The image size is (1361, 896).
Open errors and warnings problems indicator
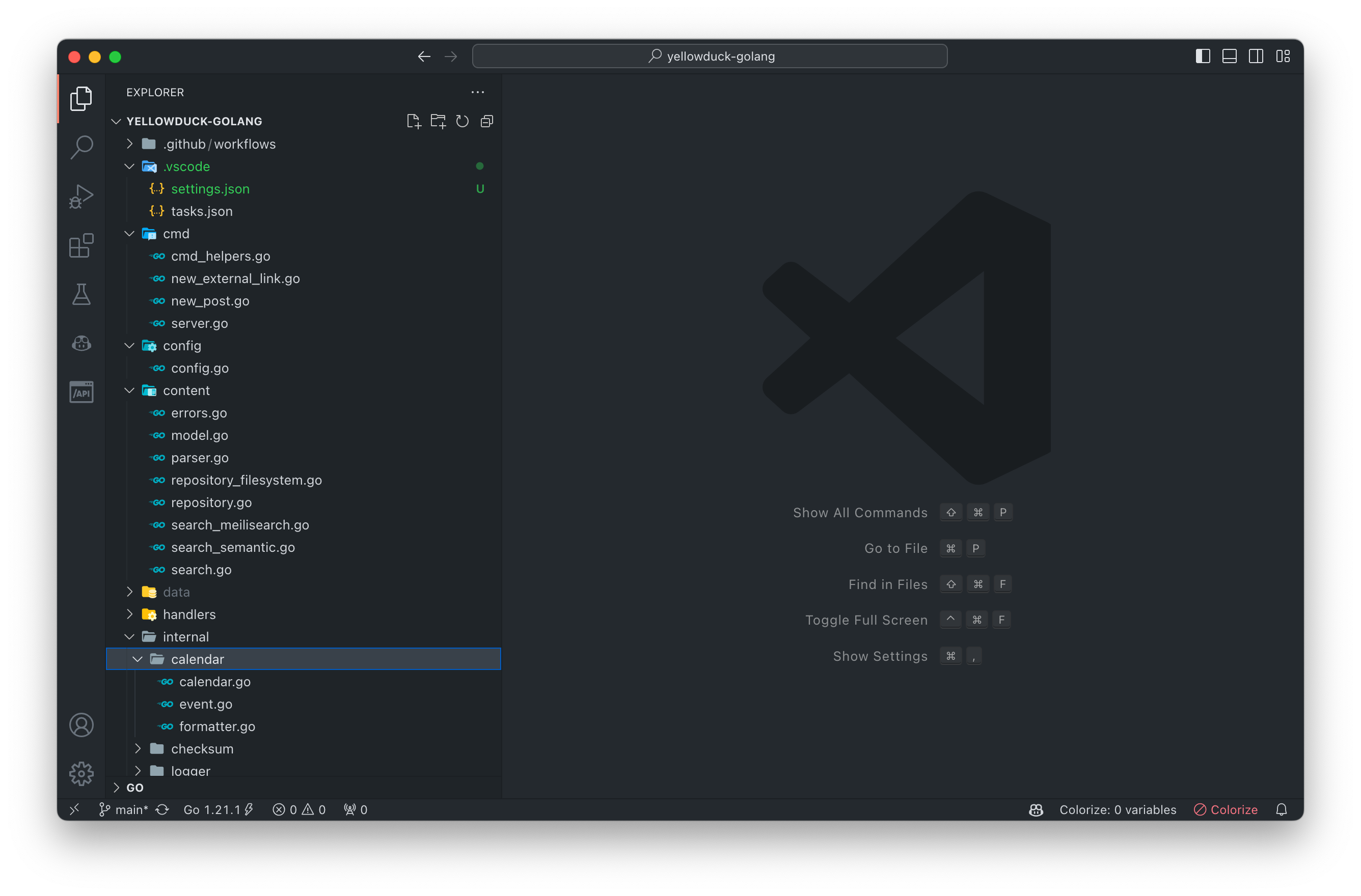[x=299, y=809]
